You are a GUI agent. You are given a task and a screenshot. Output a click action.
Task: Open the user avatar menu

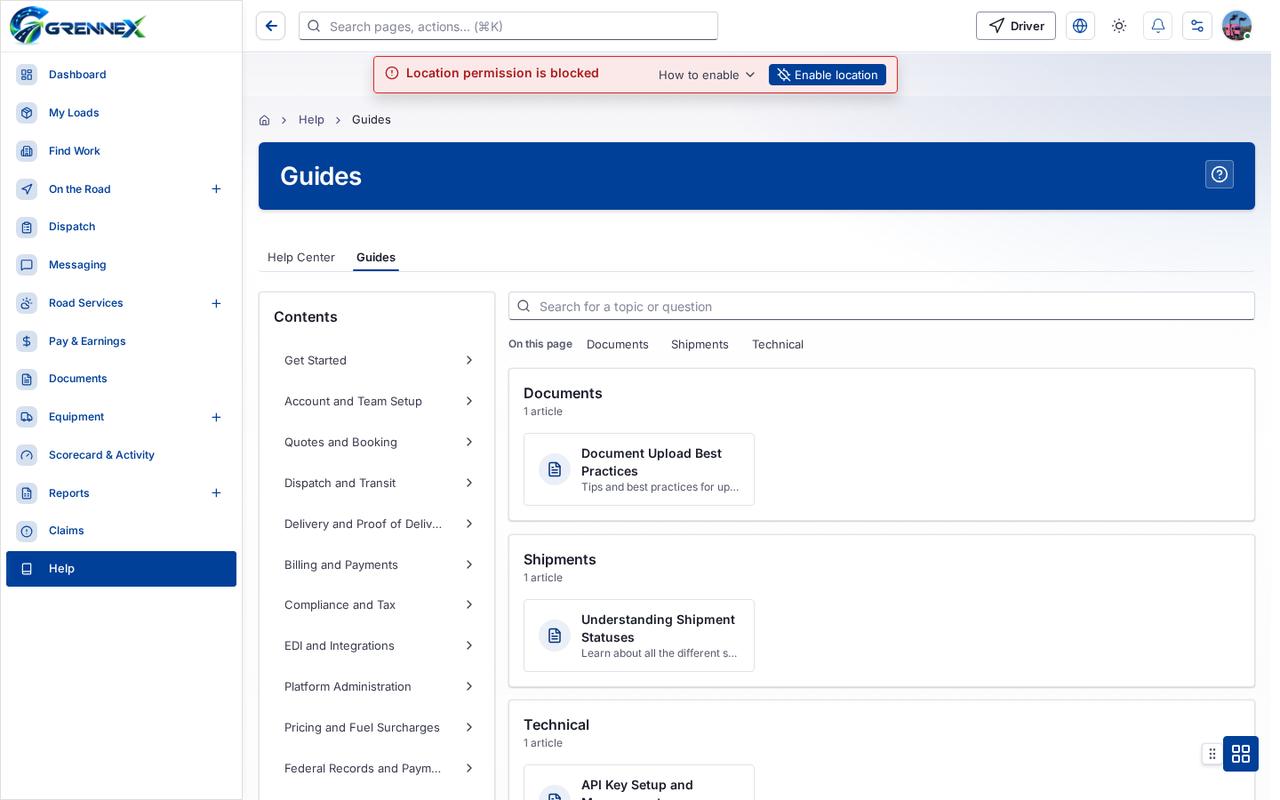[x=1237, y=26]
